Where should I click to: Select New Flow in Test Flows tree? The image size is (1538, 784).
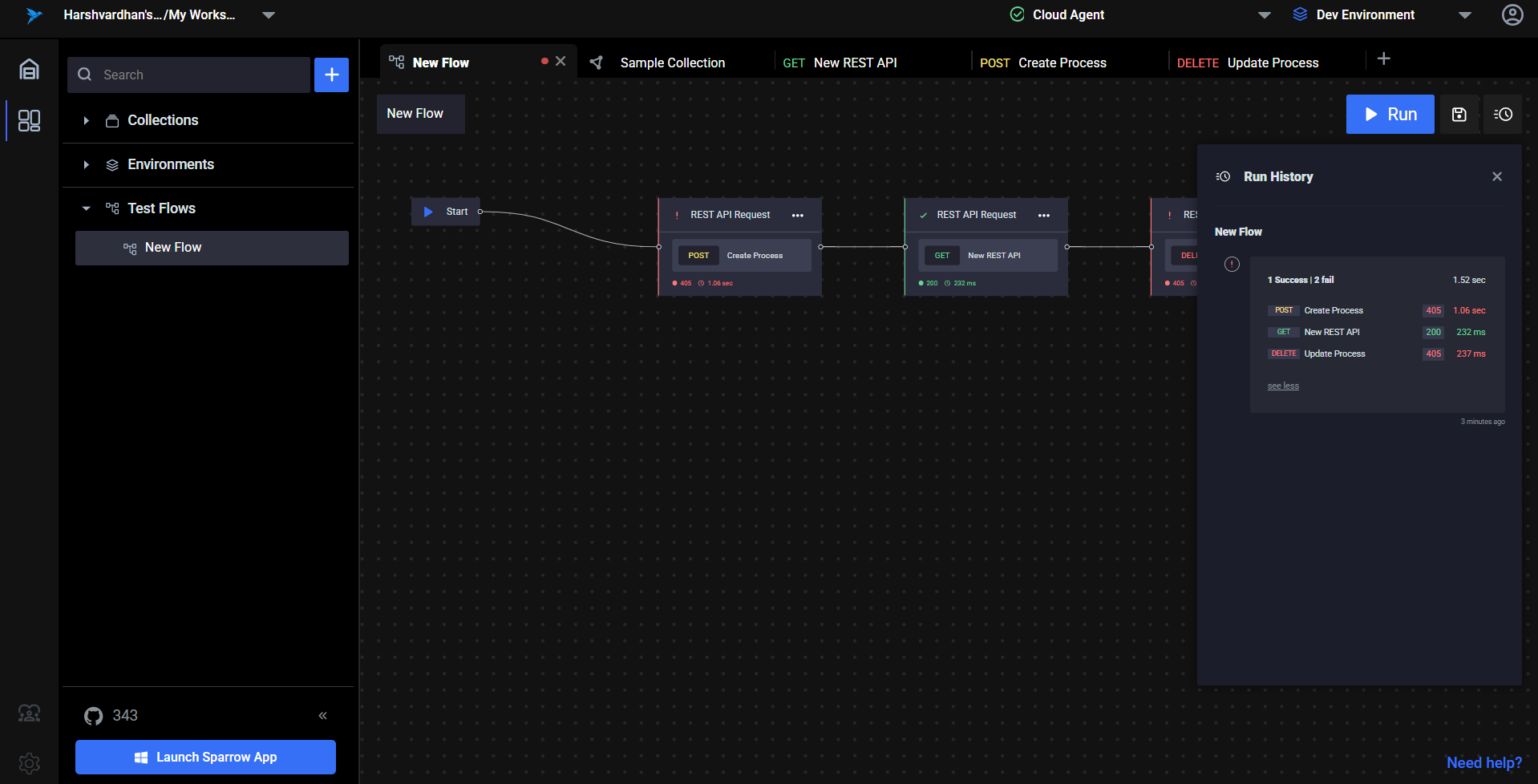point(212,248)
